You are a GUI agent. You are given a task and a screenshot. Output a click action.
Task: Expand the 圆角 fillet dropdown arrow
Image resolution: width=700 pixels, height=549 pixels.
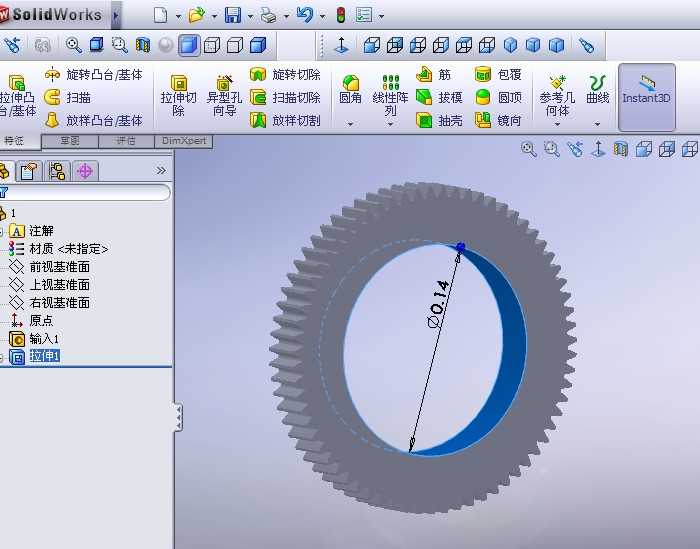coord(350,124)
